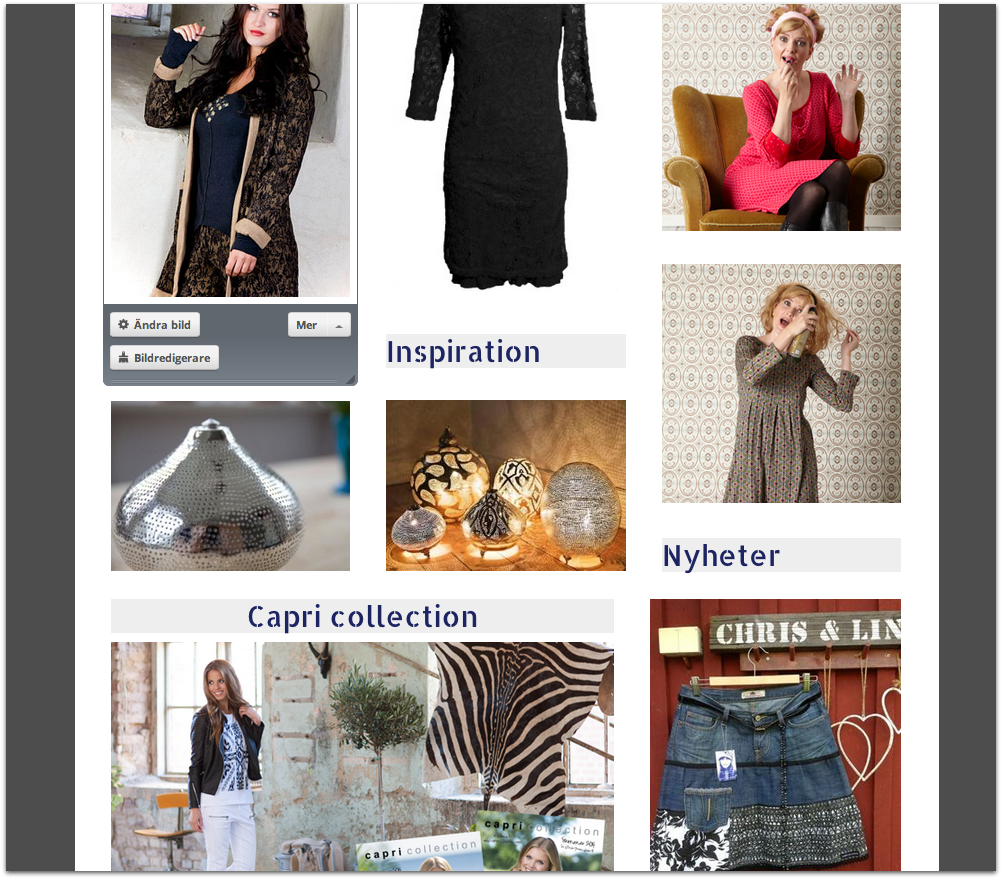The image size is (1002, 879).
Task: Click the brush icon on Bildredigerare
Action: (x=123, y=358)
